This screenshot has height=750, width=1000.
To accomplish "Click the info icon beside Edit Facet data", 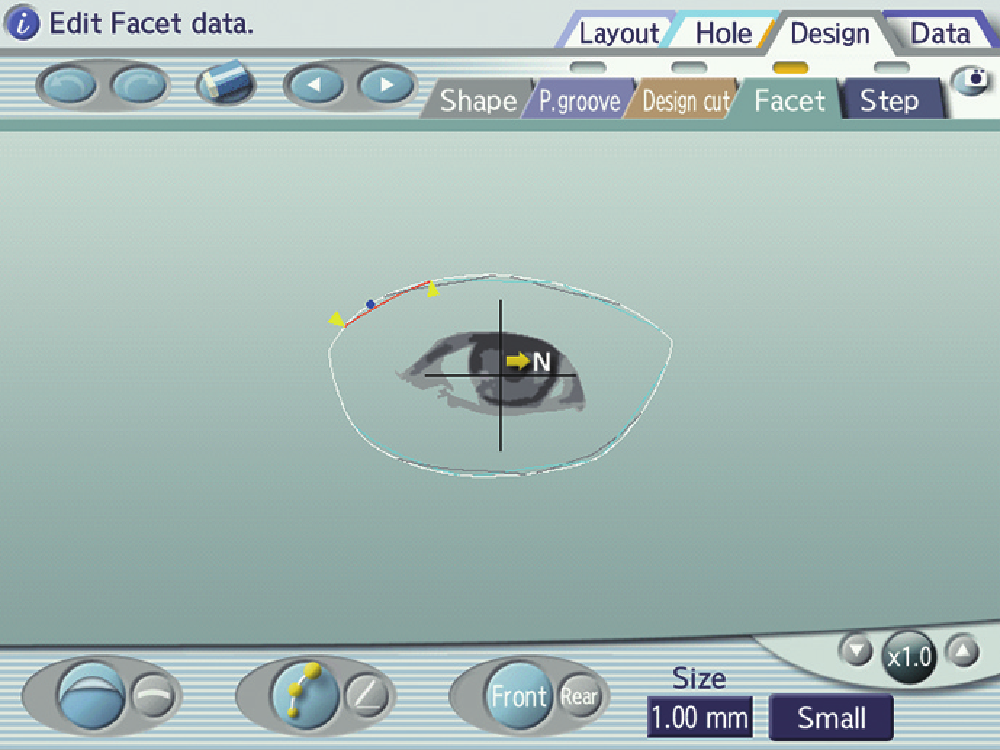I will coord(25,25).
